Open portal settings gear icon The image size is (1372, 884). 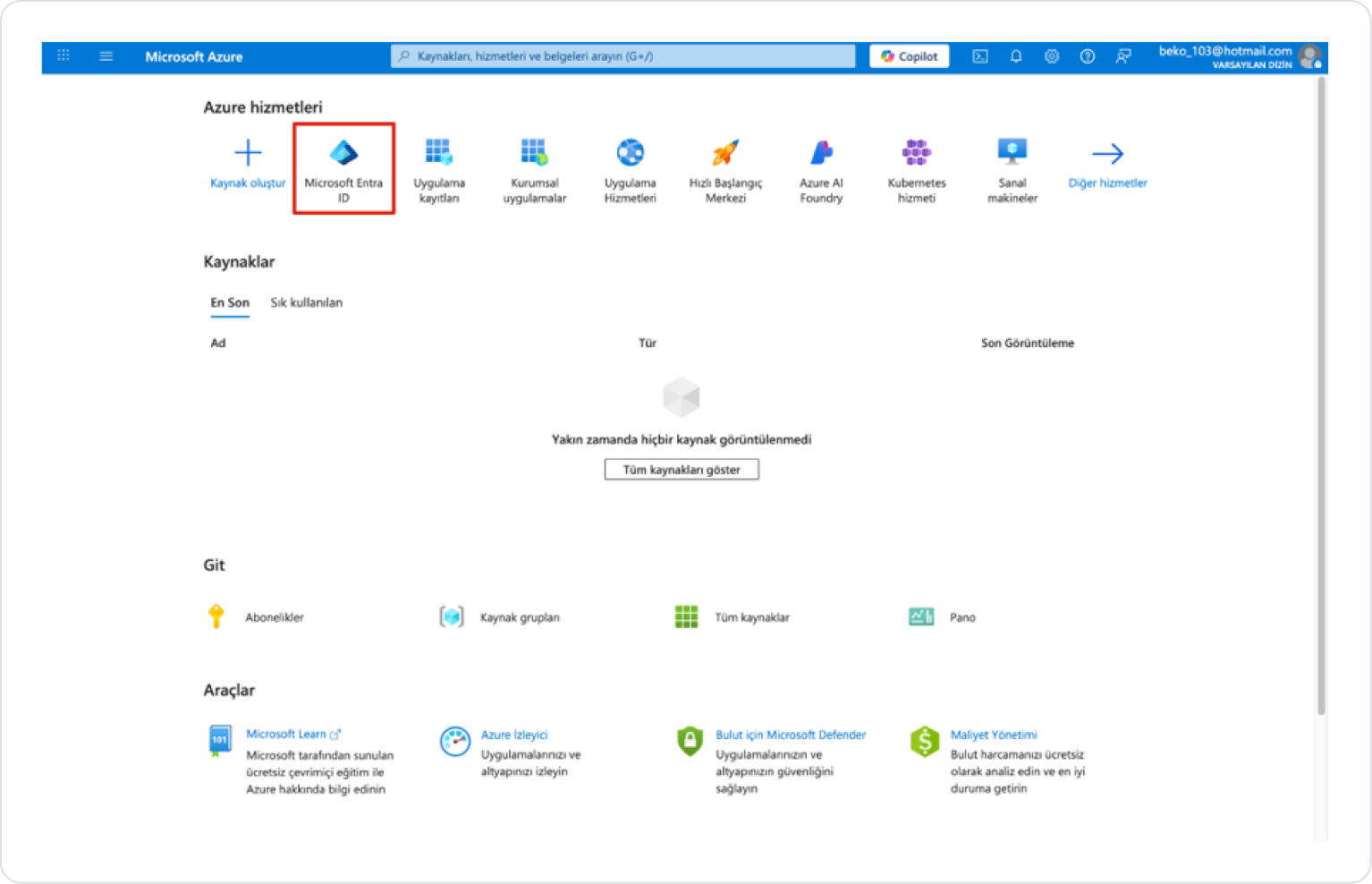tap(1052, 56)
